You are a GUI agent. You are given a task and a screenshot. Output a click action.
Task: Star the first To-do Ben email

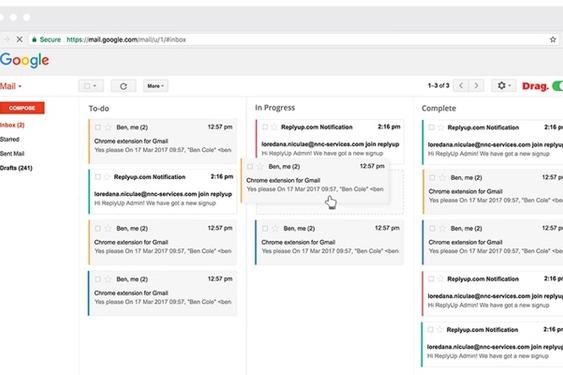108,127
